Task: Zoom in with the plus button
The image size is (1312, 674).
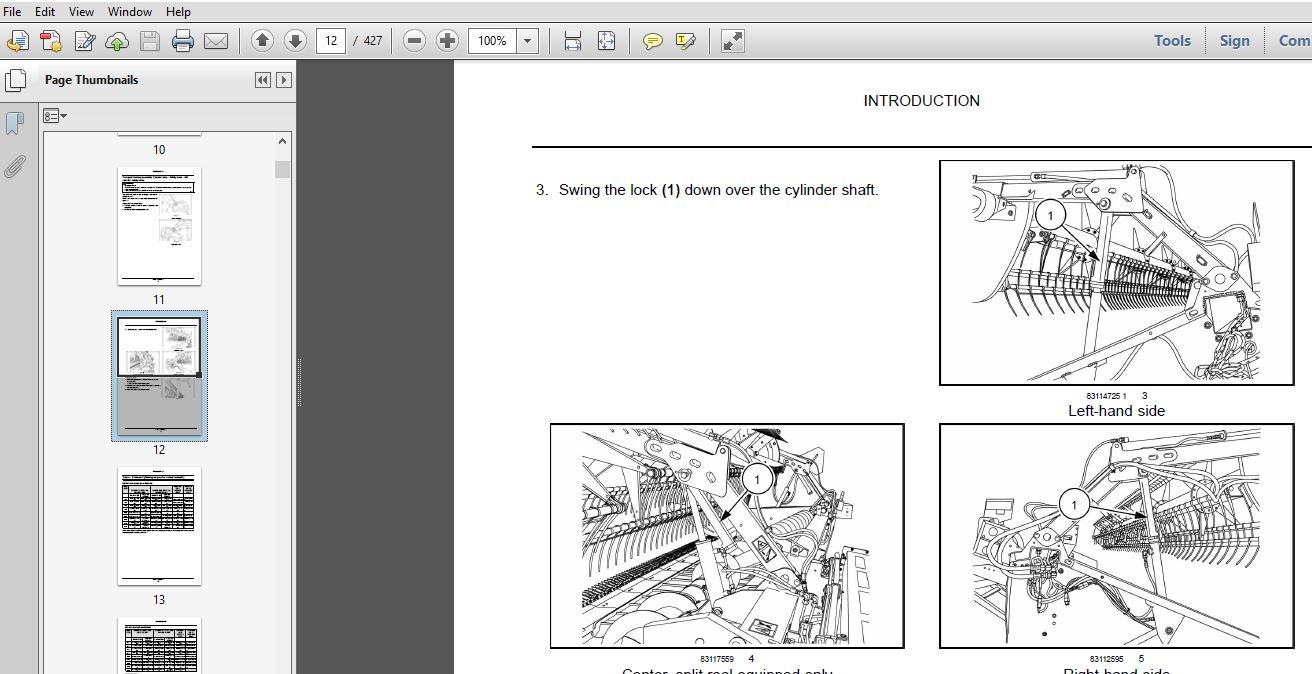Action: 448,41
